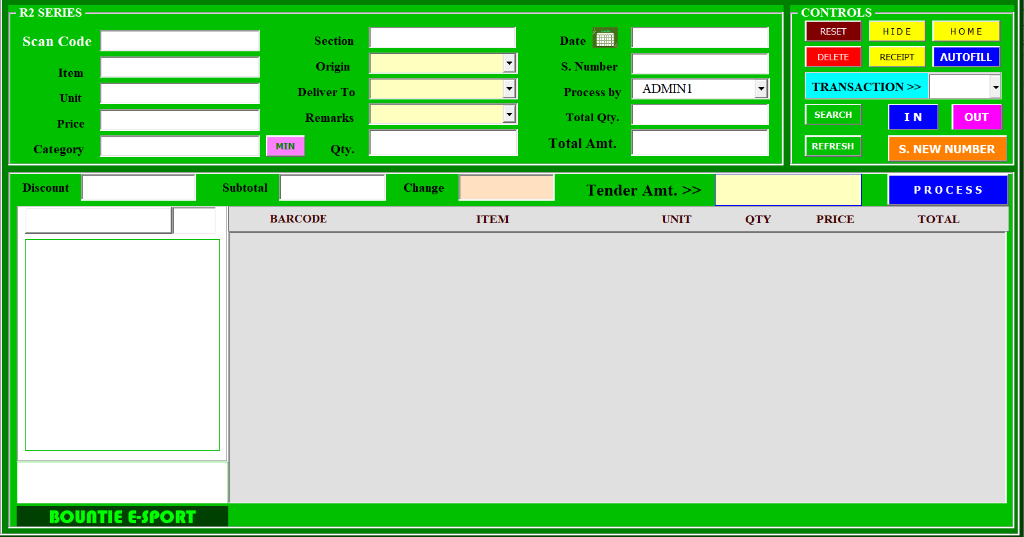Viewport: 1024px width, 537px height.
Task: Open the Date calendar picker icon
Action: coord(605,38)
